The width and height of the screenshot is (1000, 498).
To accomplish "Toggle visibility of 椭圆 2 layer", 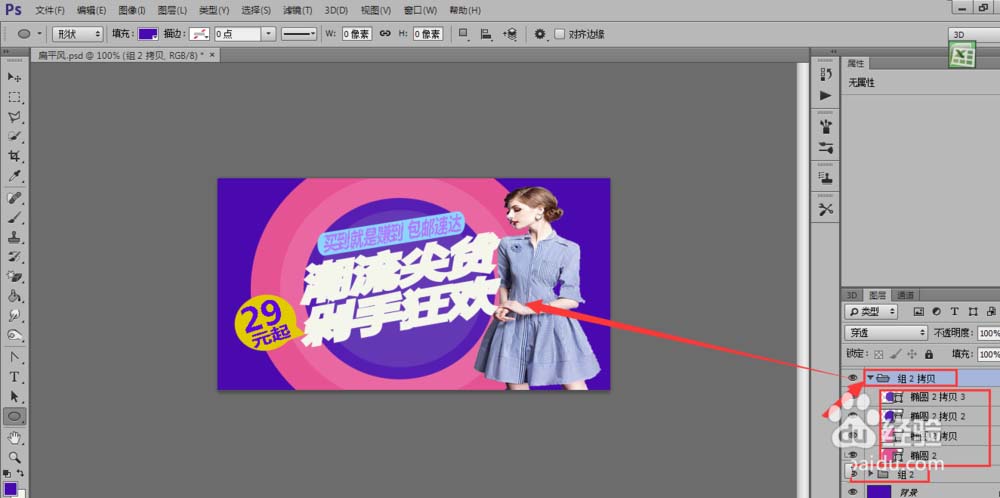I will (853, 455).
